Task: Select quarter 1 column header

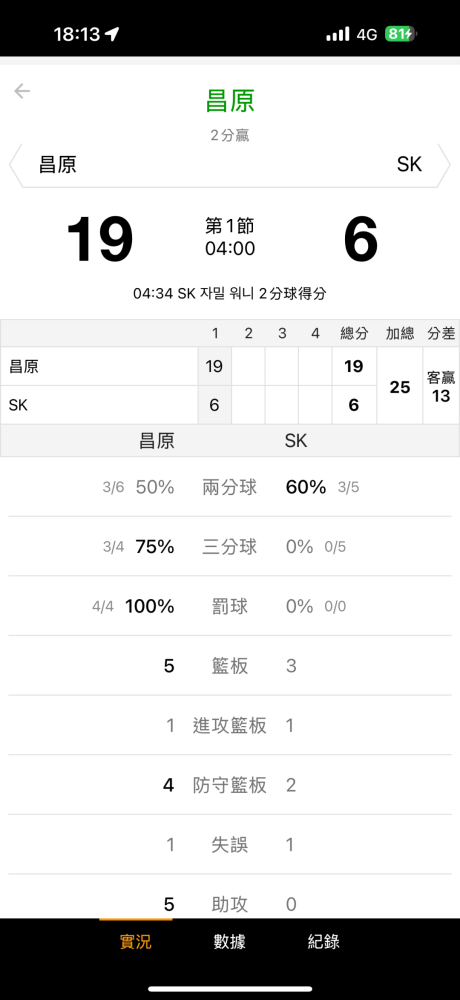Action: click(x=214, y=334)
